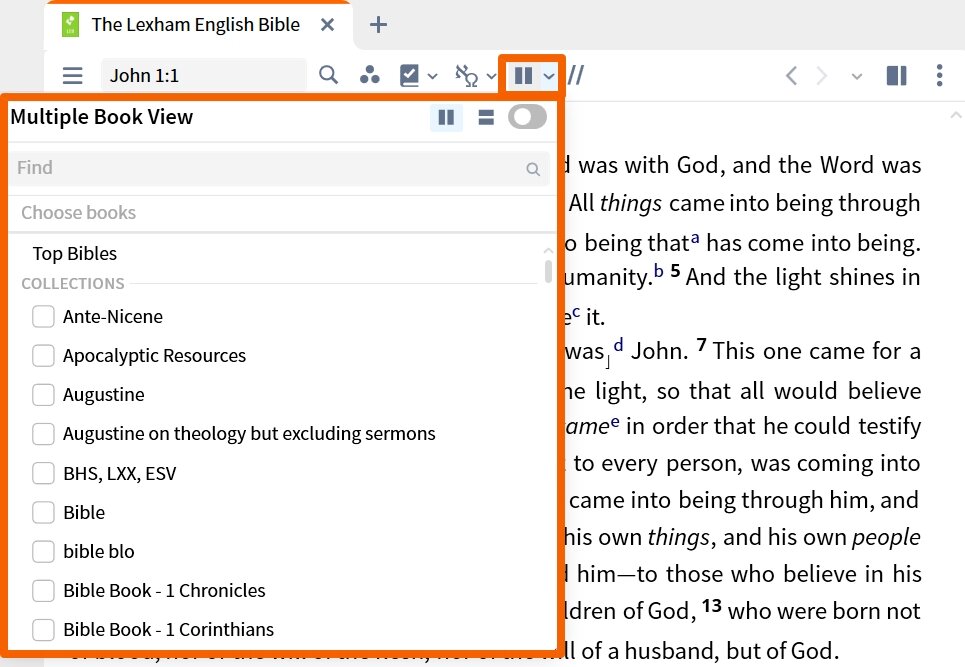Image resolution: width=965 pixels, height=667 pixels.
Task: Click the Choose books field
Action: pyautogui.click(x=282, y=213)
